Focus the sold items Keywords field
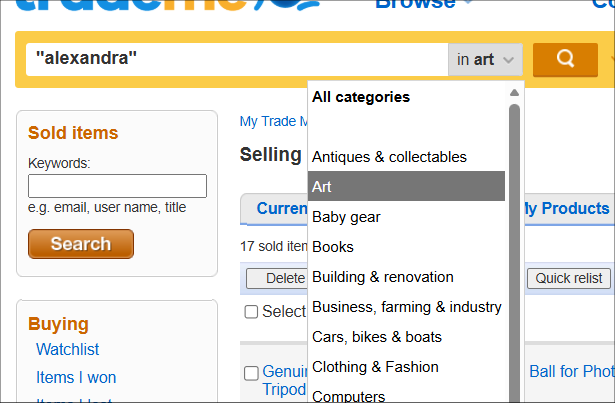 (x=117, y=186)
